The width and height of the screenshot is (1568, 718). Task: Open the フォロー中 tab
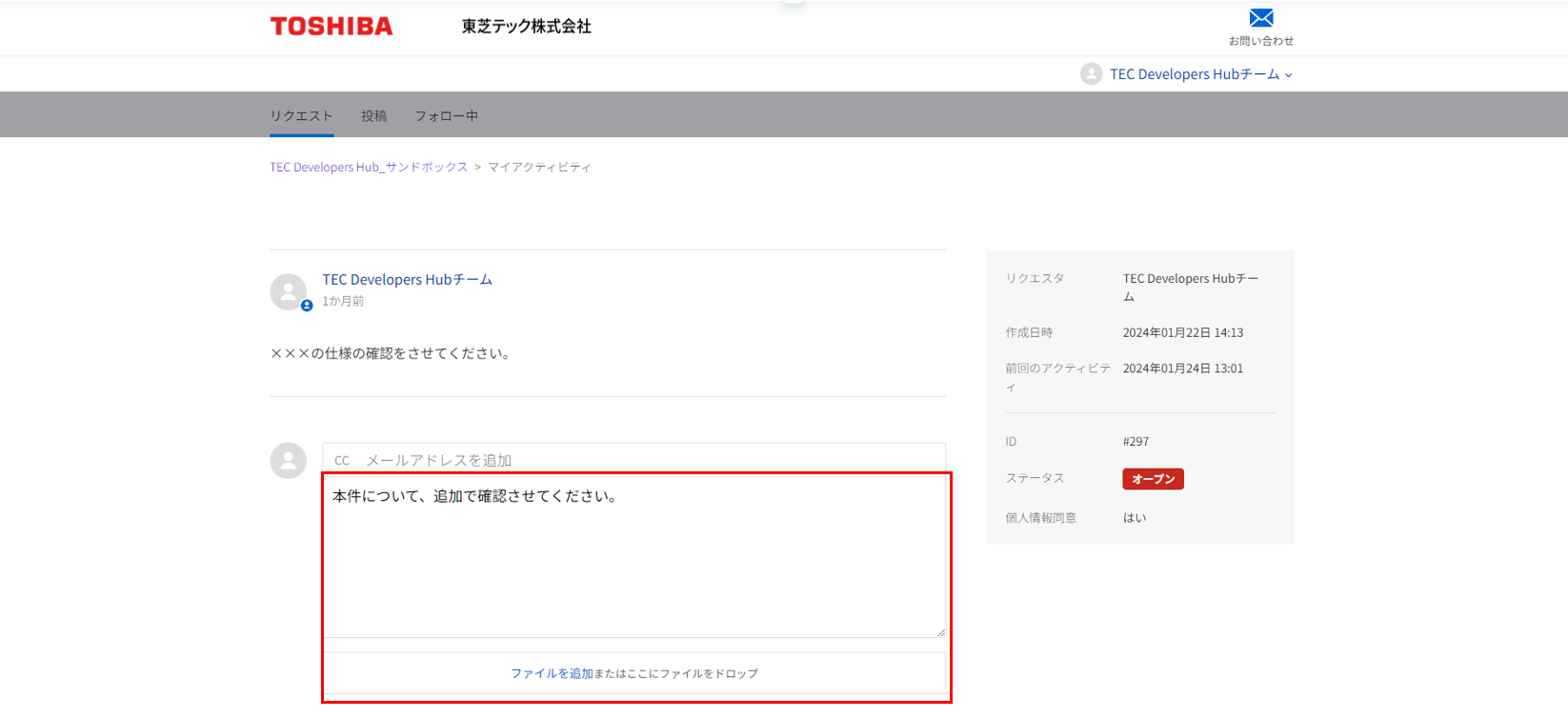[x=446, y=116]
